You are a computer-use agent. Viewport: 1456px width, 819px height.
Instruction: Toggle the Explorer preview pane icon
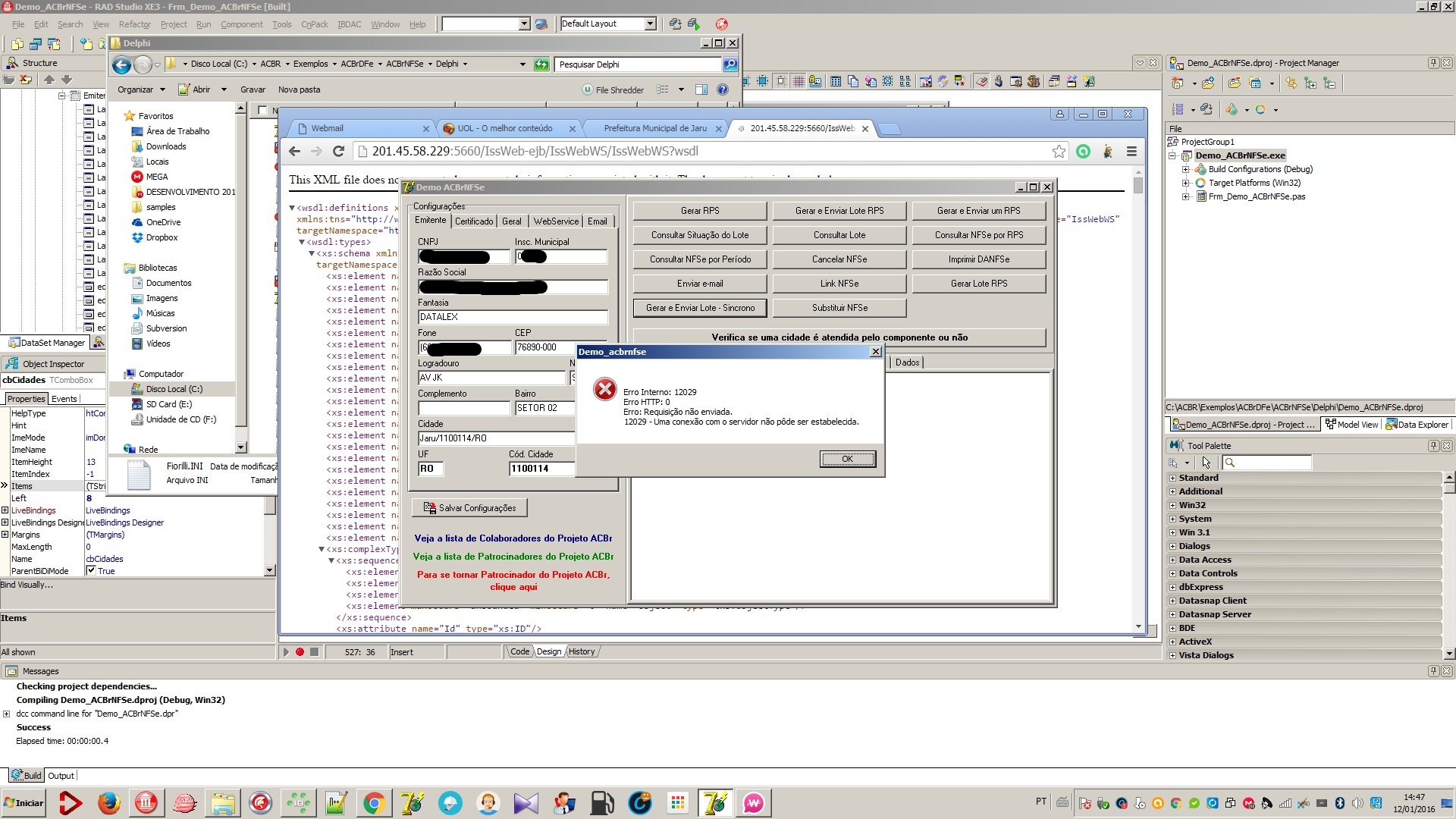tap(701, 89)
